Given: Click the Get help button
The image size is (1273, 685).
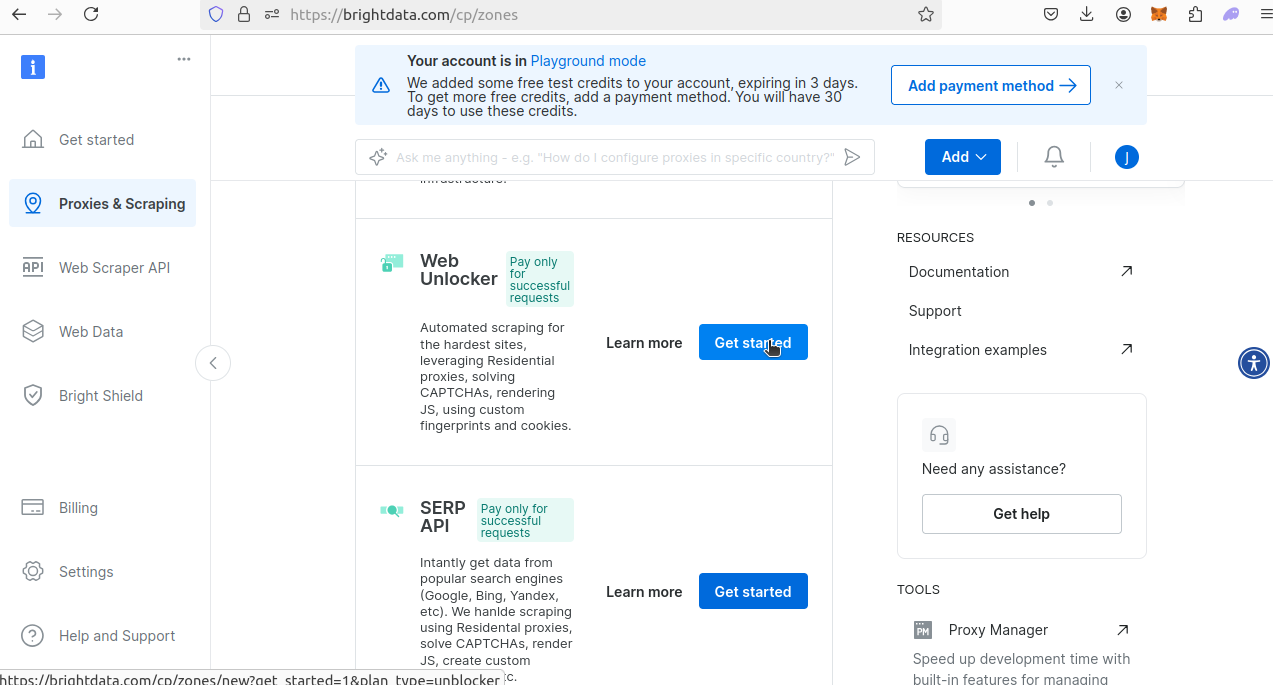Looking at the screenshot, I should pyautogui.click(x=1022, y=514).
